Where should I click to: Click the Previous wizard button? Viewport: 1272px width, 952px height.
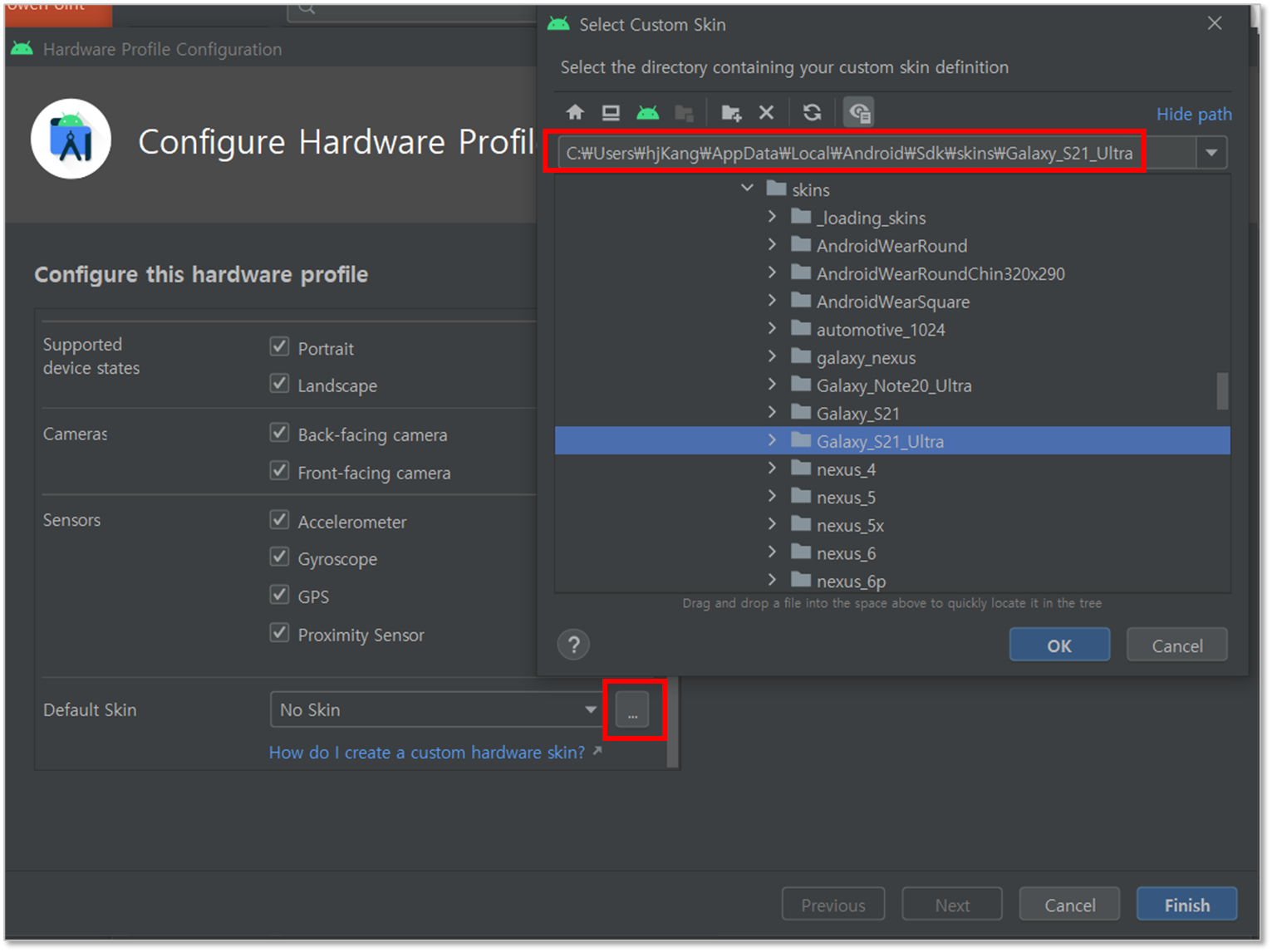pyautogui.click(x=833, y=905)
